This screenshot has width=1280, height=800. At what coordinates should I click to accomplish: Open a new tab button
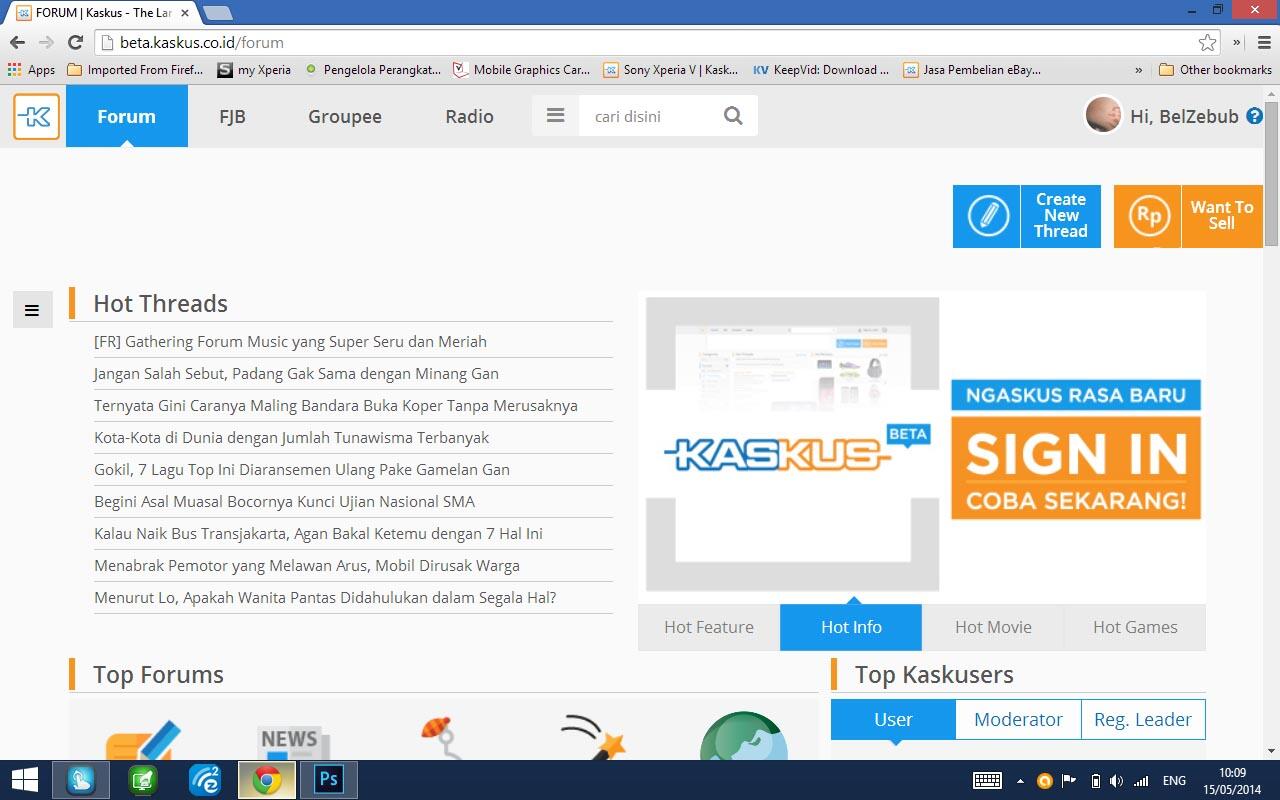pyautogui.click(x=218, y=13)
